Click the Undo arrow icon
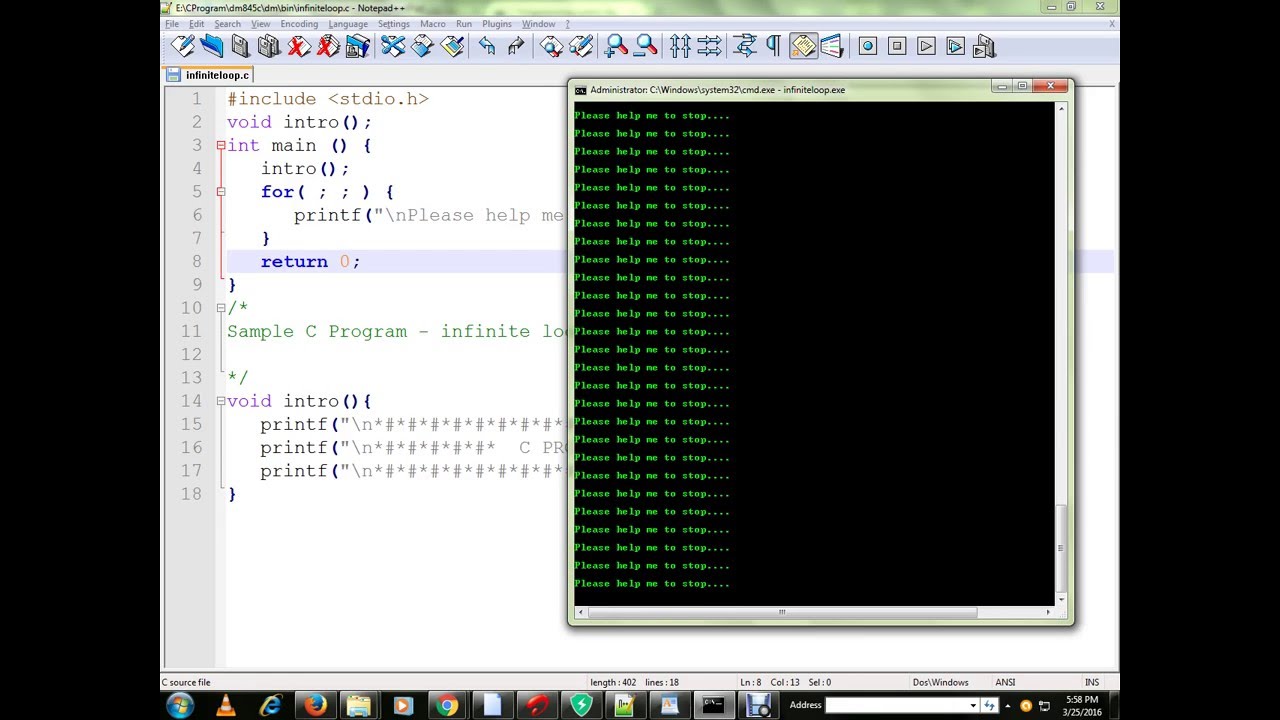 click(x=487, y=46)
